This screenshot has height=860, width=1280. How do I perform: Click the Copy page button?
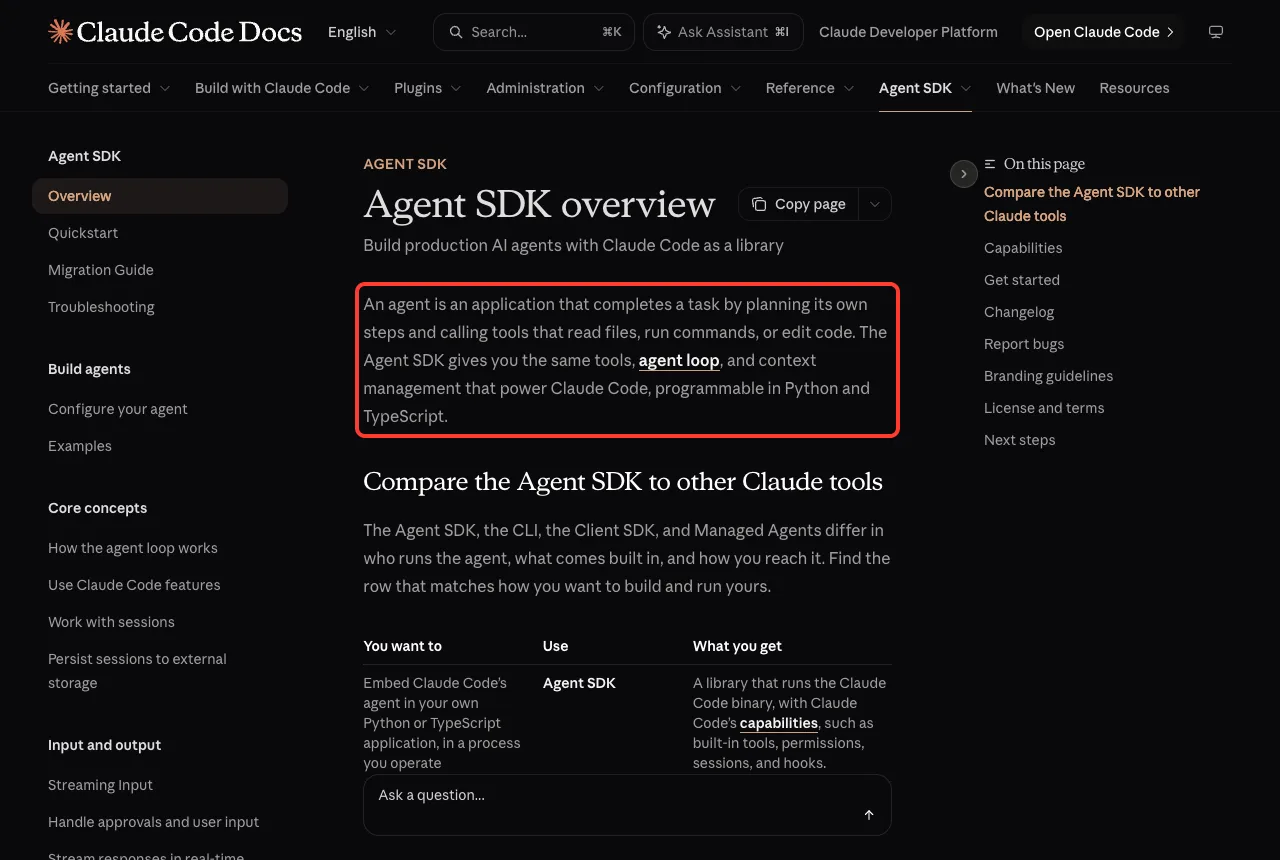[x=798, y=204]
